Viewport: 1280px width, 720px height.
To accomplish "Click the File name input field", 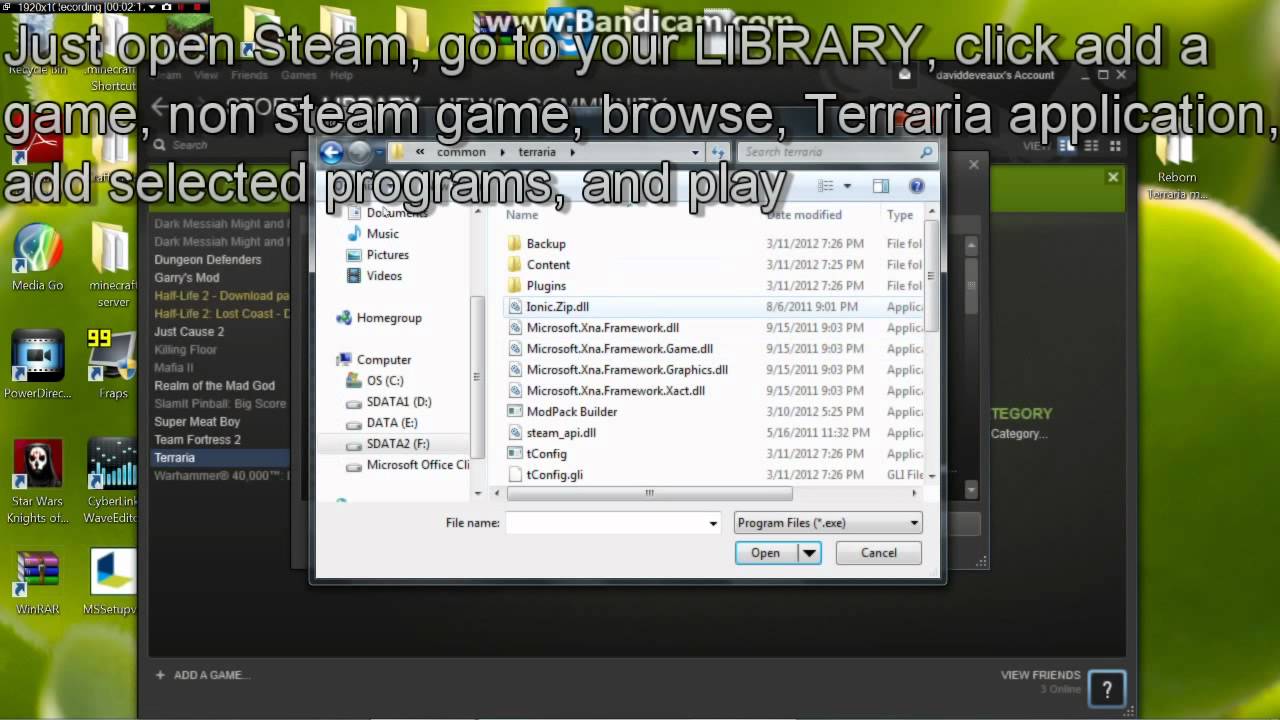I will click(x=606, y=523).
